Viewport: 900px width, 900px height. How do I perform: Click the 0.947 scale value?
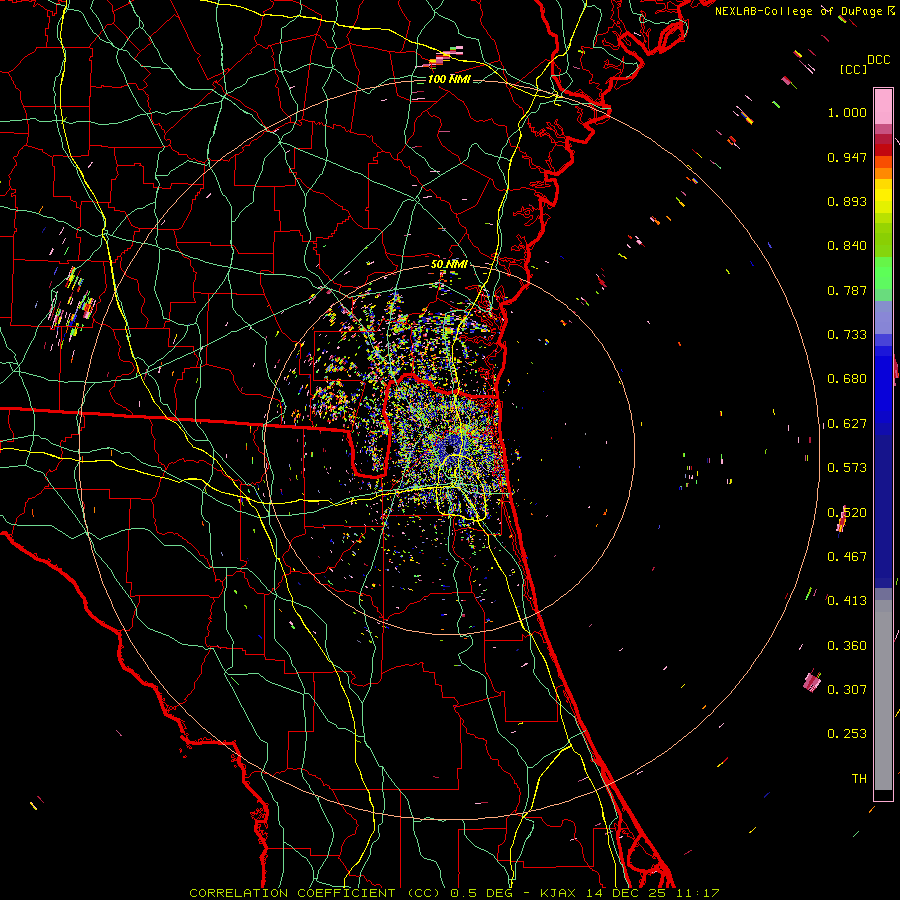tap(847, 157)
